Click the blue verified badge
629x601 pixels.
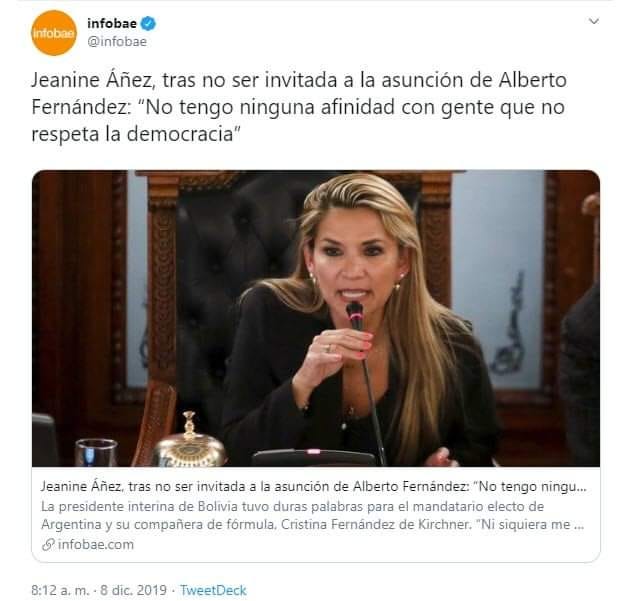coord(148,24)
